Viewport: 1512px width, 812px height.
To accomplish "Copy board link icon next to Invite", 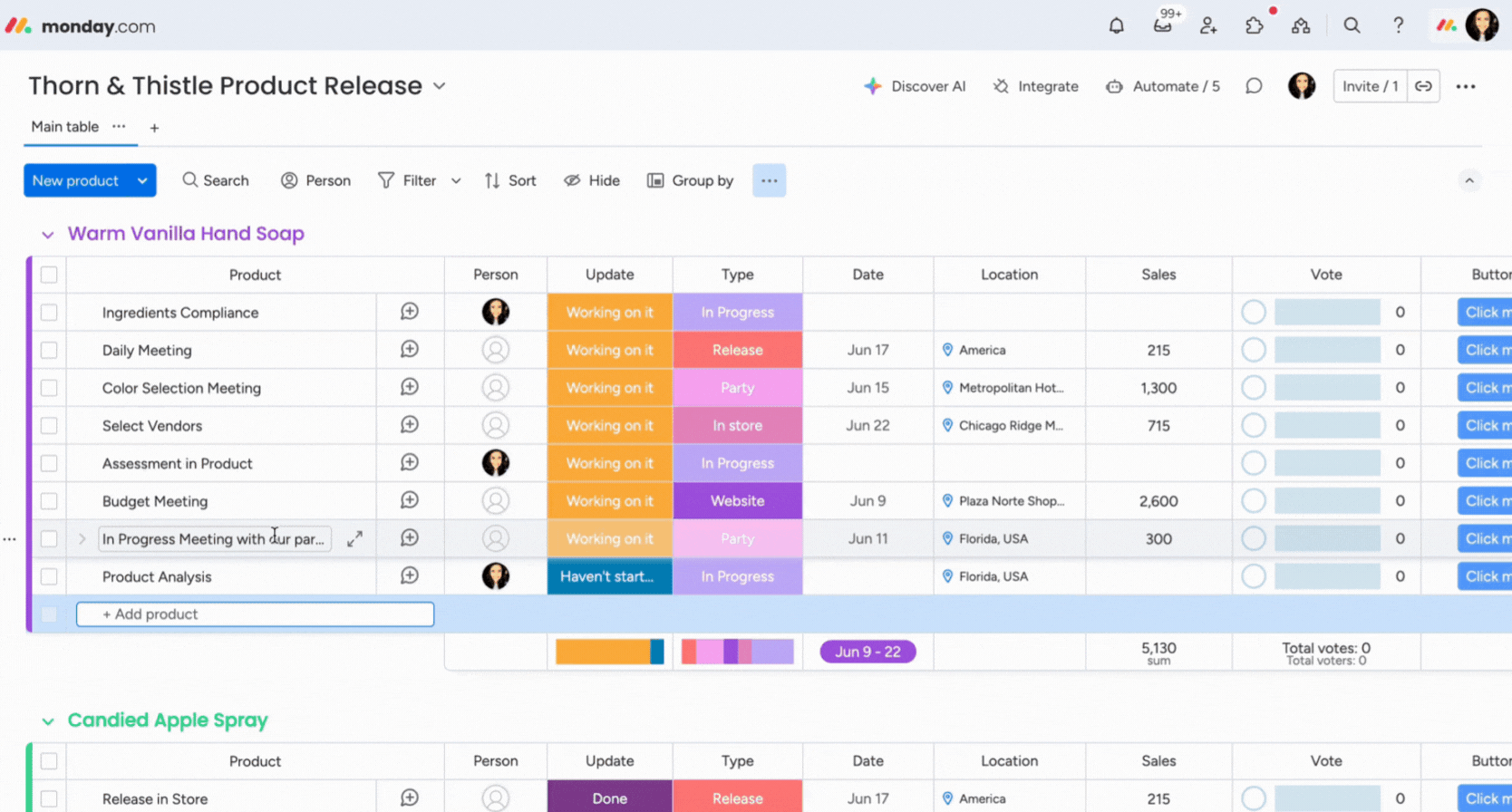I will [x=1423, y=86].
